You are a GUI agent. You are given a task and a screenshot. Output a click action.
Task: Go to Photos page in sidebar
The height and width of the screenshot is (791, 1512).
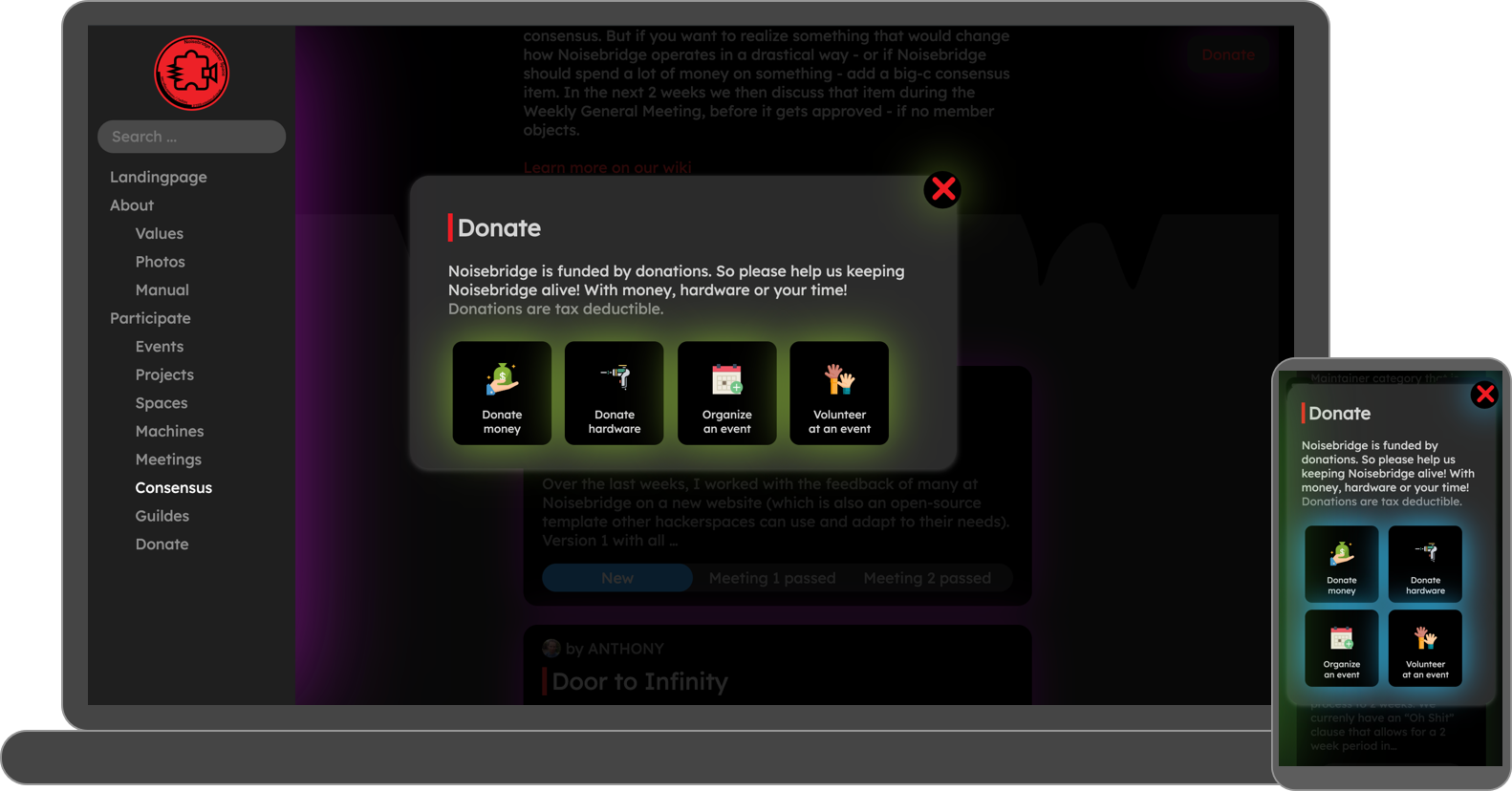[x=161, y=262]
